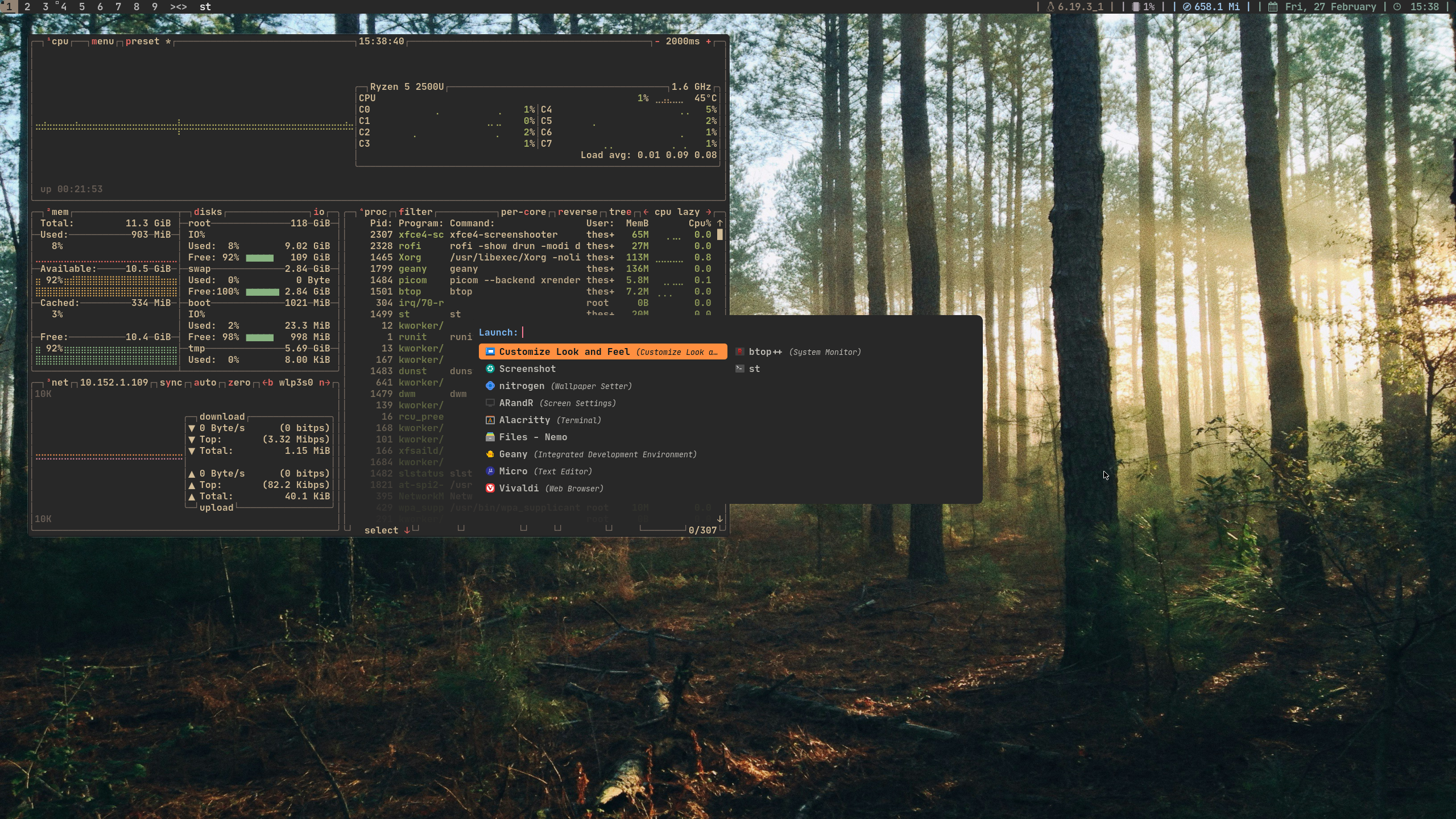The width and height of the screenshot is (1456, 819).
Task: Open the btop menu
Action: [102, 42]
